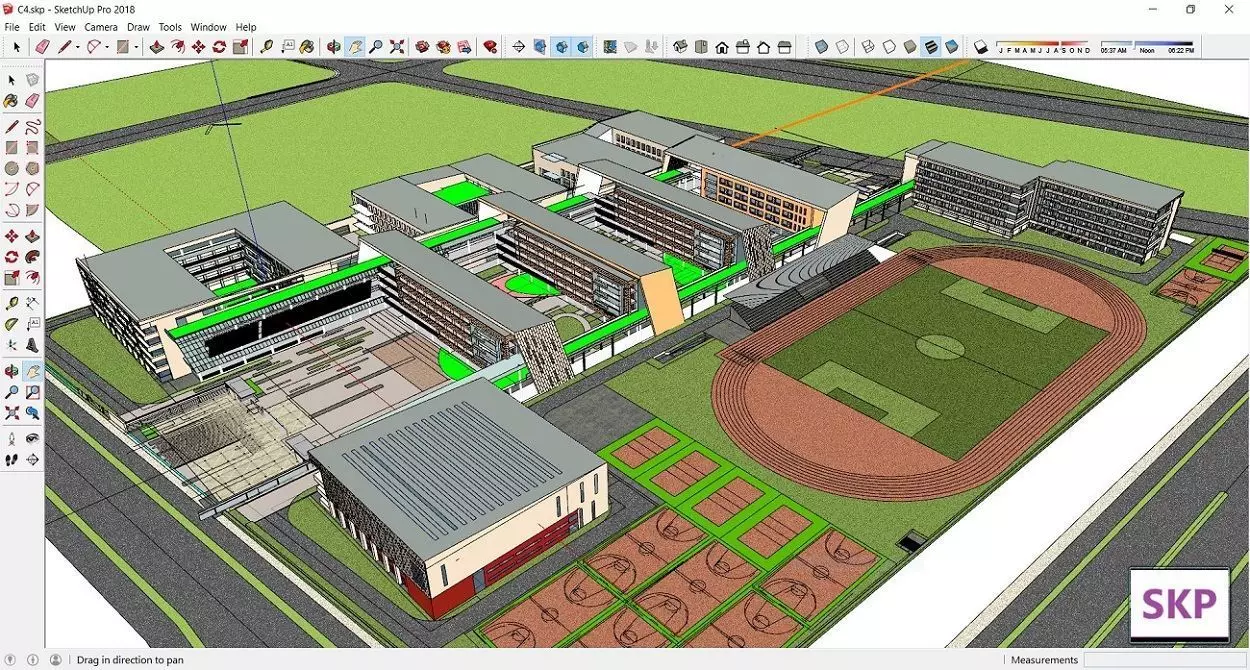Switch to Front view house icon

point(722,46)
